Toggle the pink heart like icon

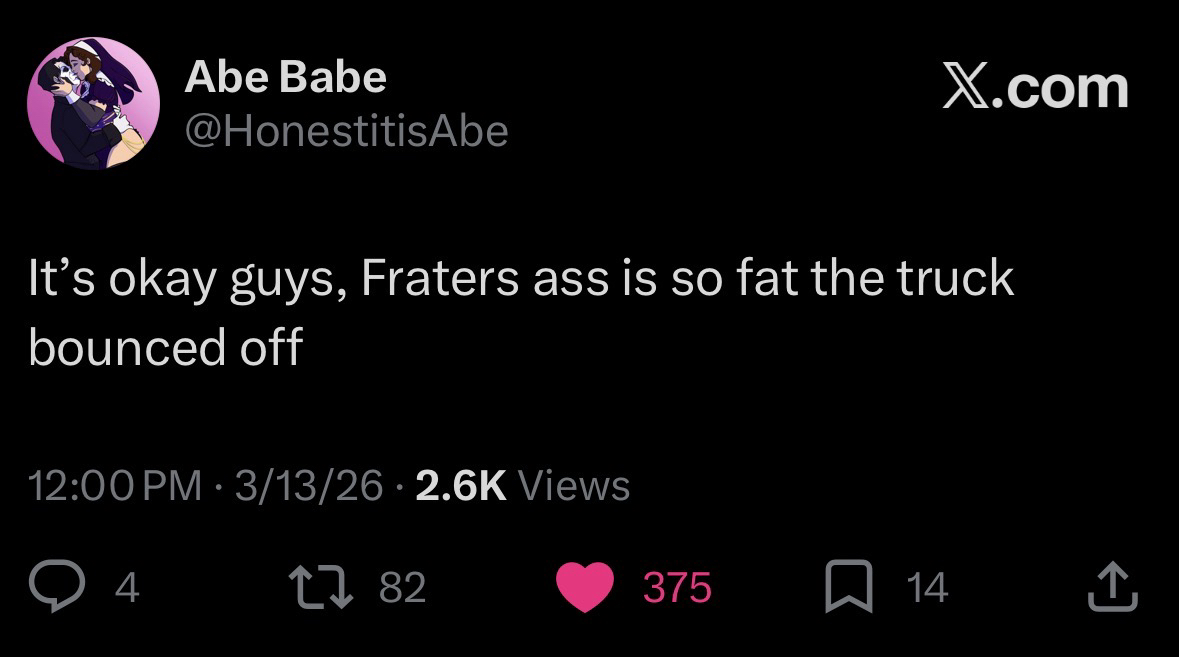(583, 588)
